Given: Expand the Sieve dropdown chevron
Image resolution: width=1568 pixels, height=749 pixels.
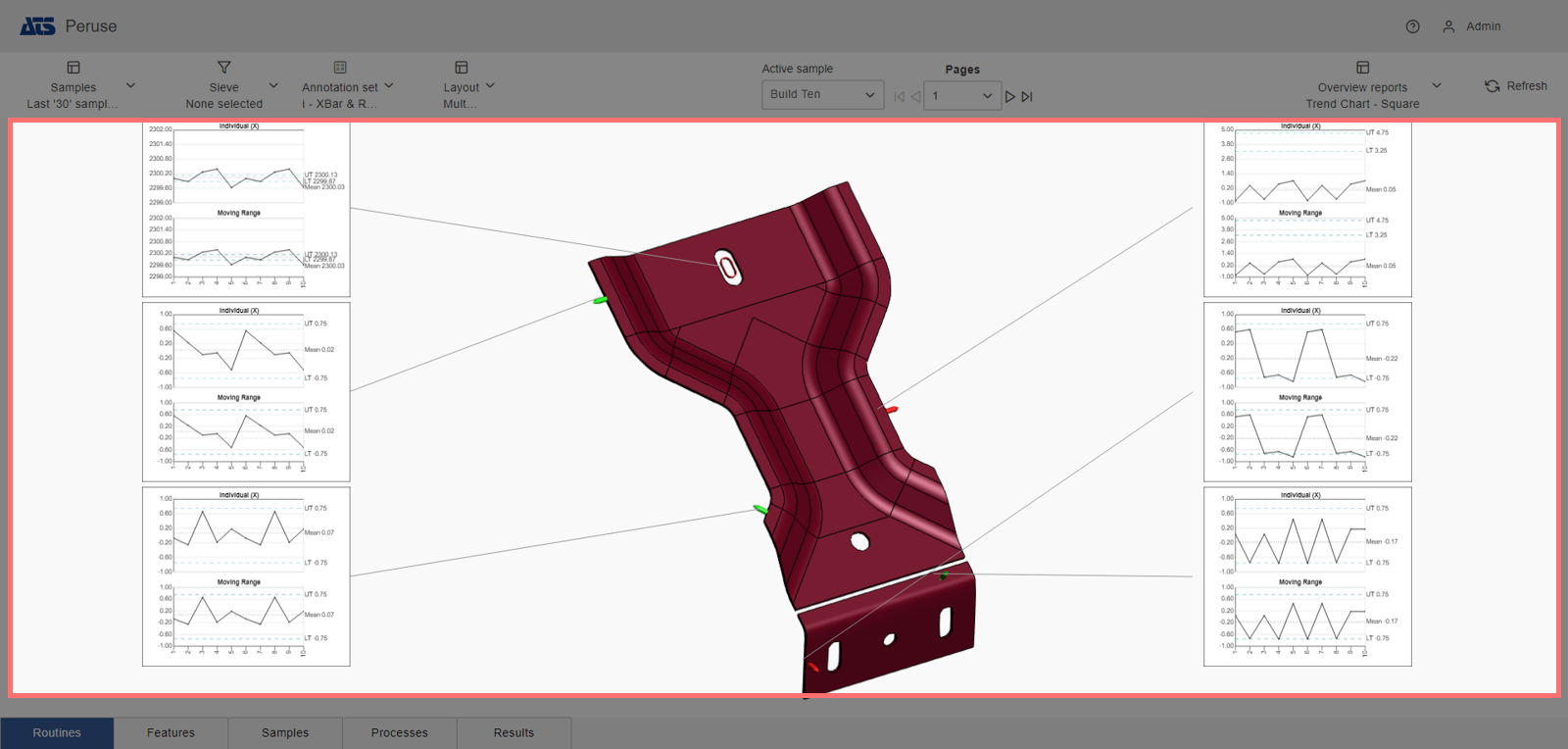Looking at the screenshot, I should pyautogui.click(x=273, y=86).
